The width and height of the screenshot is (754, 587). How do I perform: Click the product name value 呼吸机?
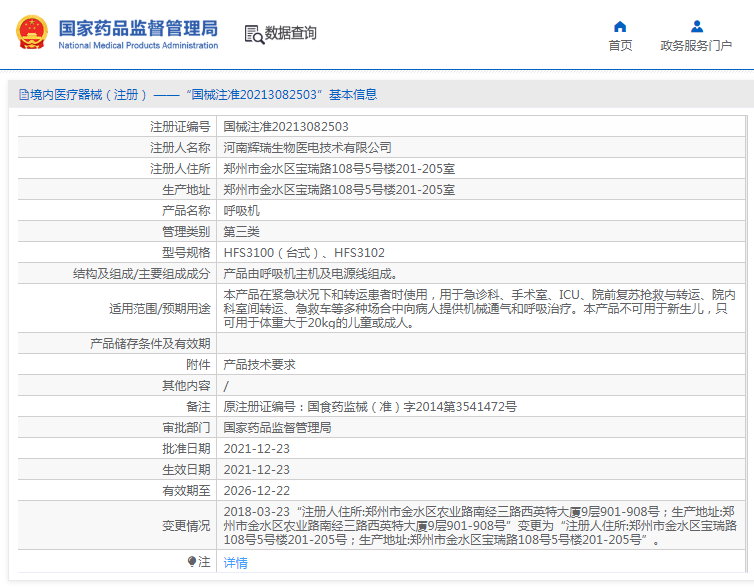pos(241,211)
